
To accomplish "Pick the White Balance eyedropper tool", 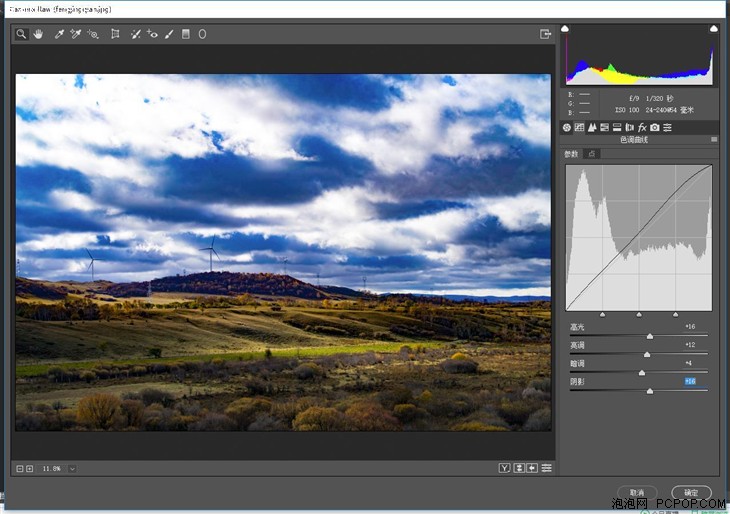I will pyautogui.click(x=59, y=34).
